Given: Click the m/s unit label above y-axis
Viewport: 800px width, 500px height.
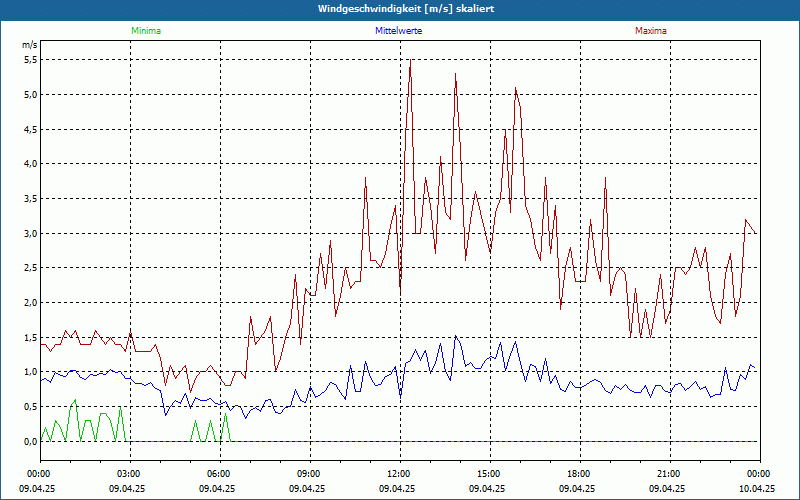Looking at the screenshot, I should click(x=30, y=45).
